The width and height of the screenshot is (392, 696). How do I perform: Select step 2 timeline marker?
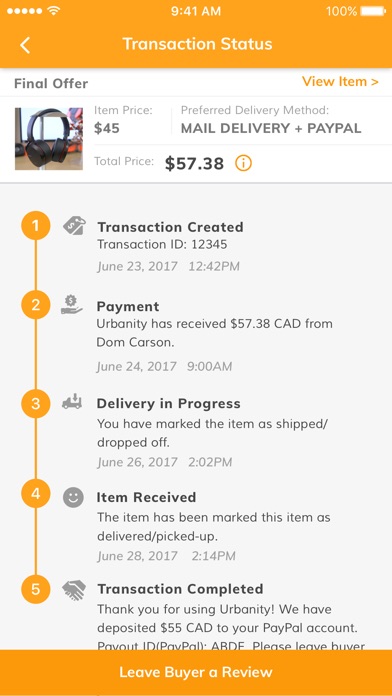click(36, 305)
